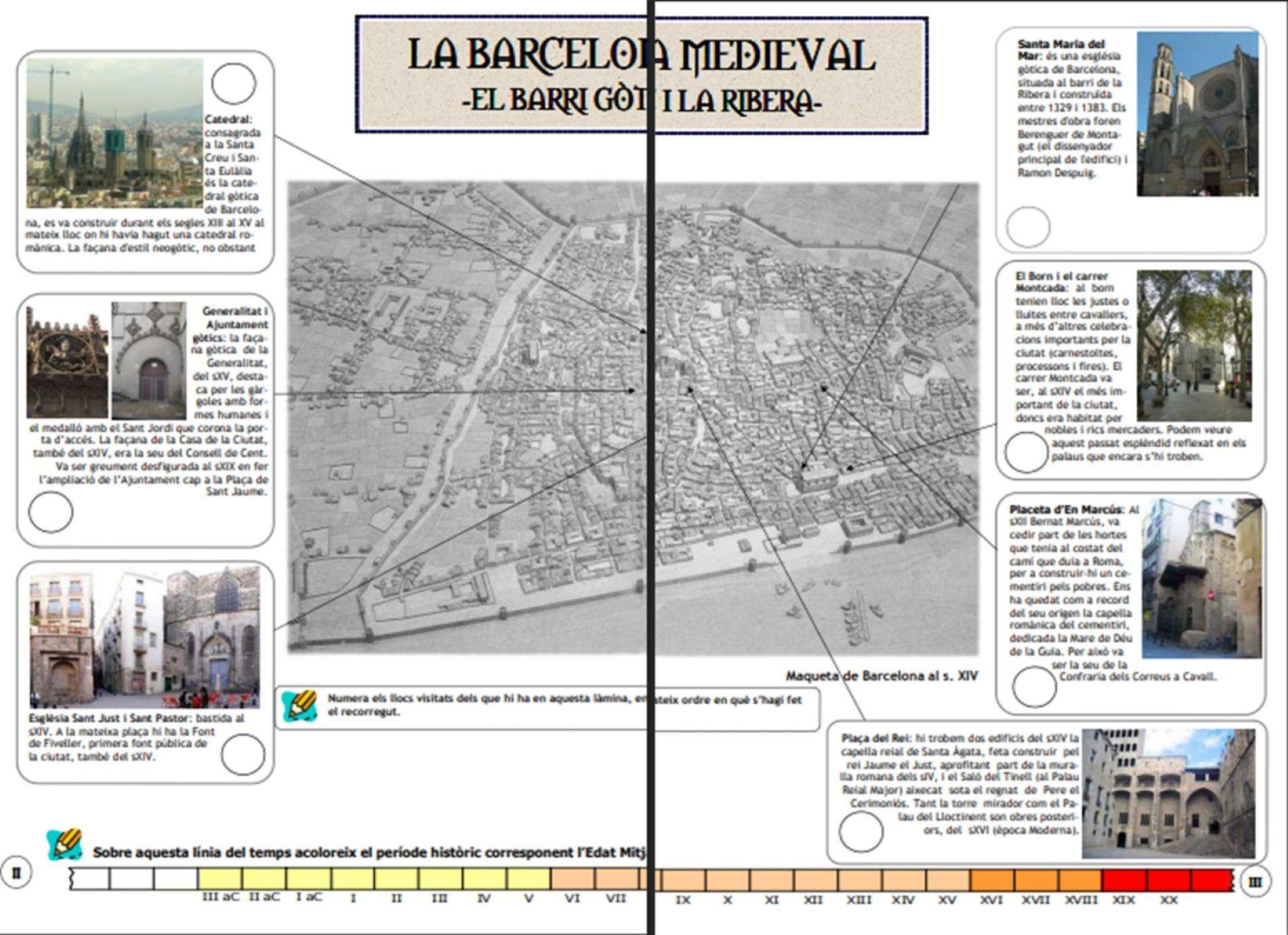Click the 'XX' century label on the timeline
Viewport: 1288px width, 935px height.
[x=1168, y=900]
